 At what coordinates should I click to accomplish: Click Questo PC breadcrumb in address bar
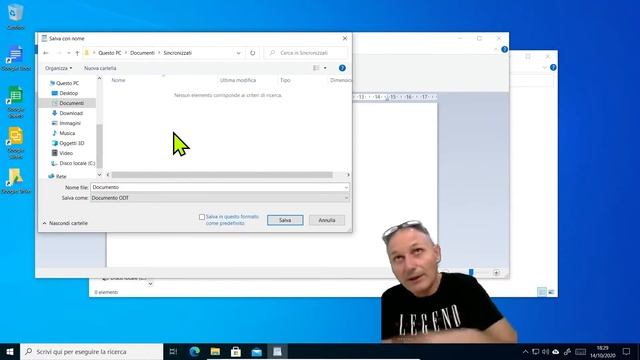110,53
